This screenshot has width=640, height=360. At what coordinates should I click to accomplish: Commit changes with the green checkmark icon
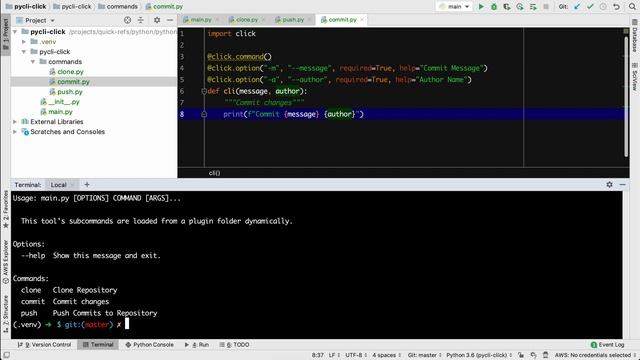(x=590, y=7)
